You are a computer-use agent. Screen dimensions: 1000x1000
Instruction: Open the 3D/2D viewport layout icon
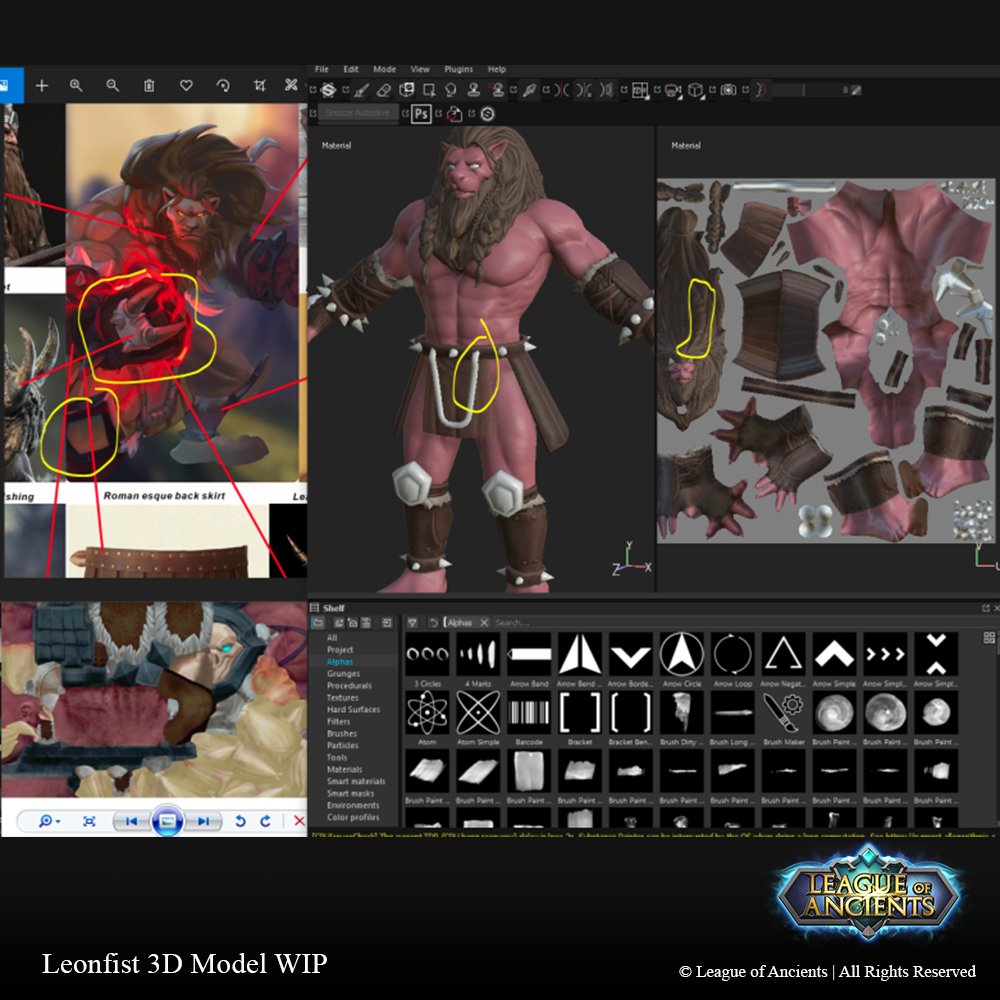pos(640,91)
